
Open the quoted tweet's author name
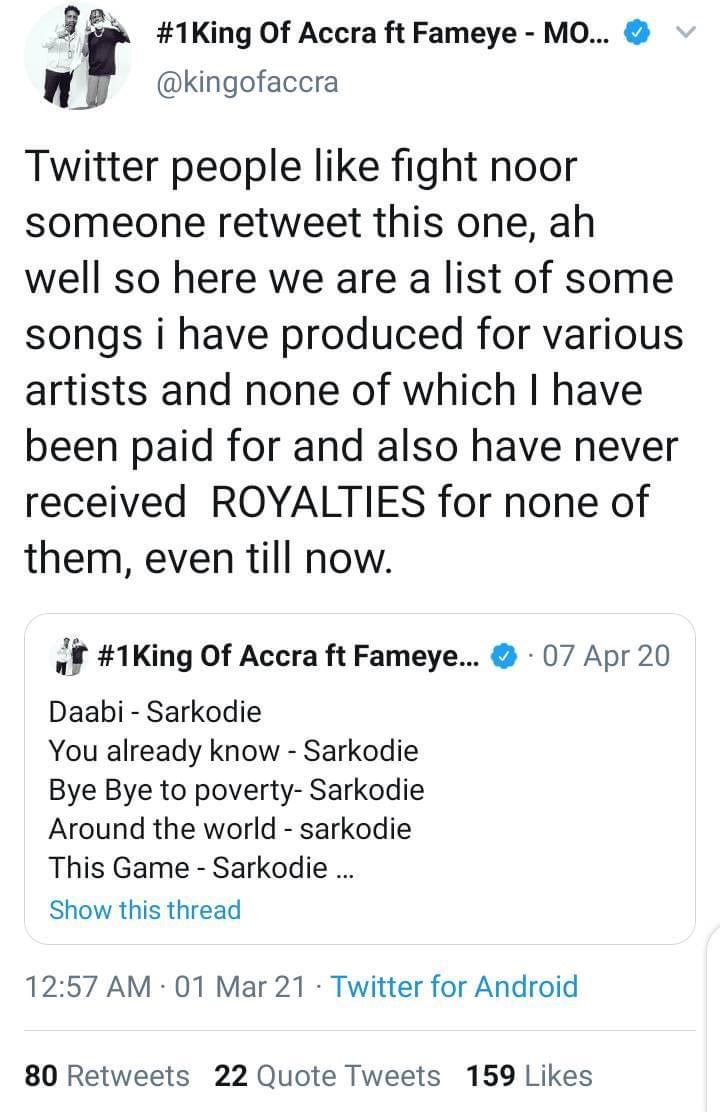(x=290, y=656)
